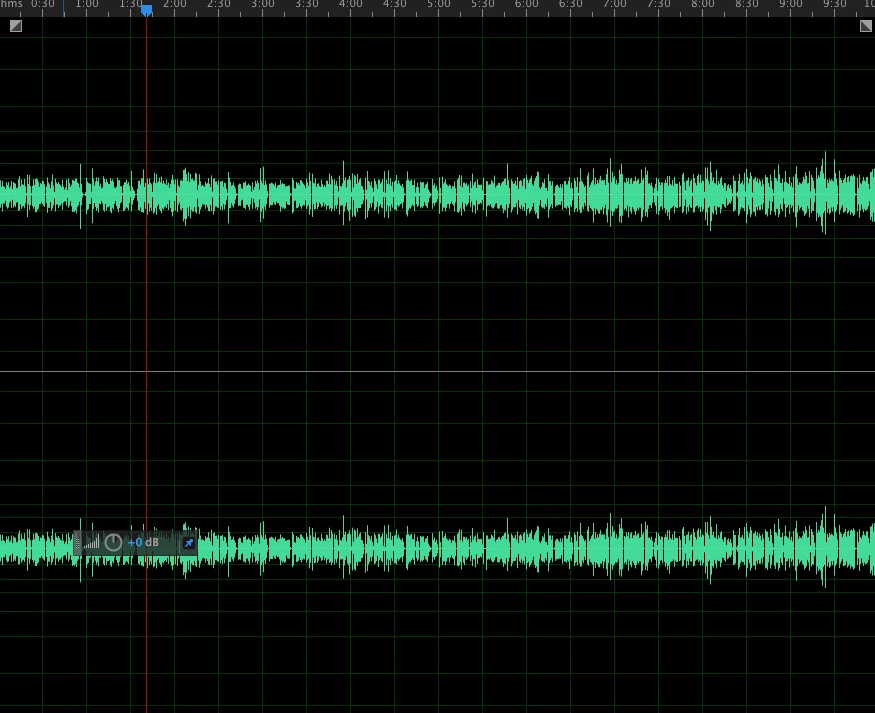The width and height of the screenshot is (875, 713).
Task: Click the 1:00 mark on the time ruler
Action: (x=87, y=4)
